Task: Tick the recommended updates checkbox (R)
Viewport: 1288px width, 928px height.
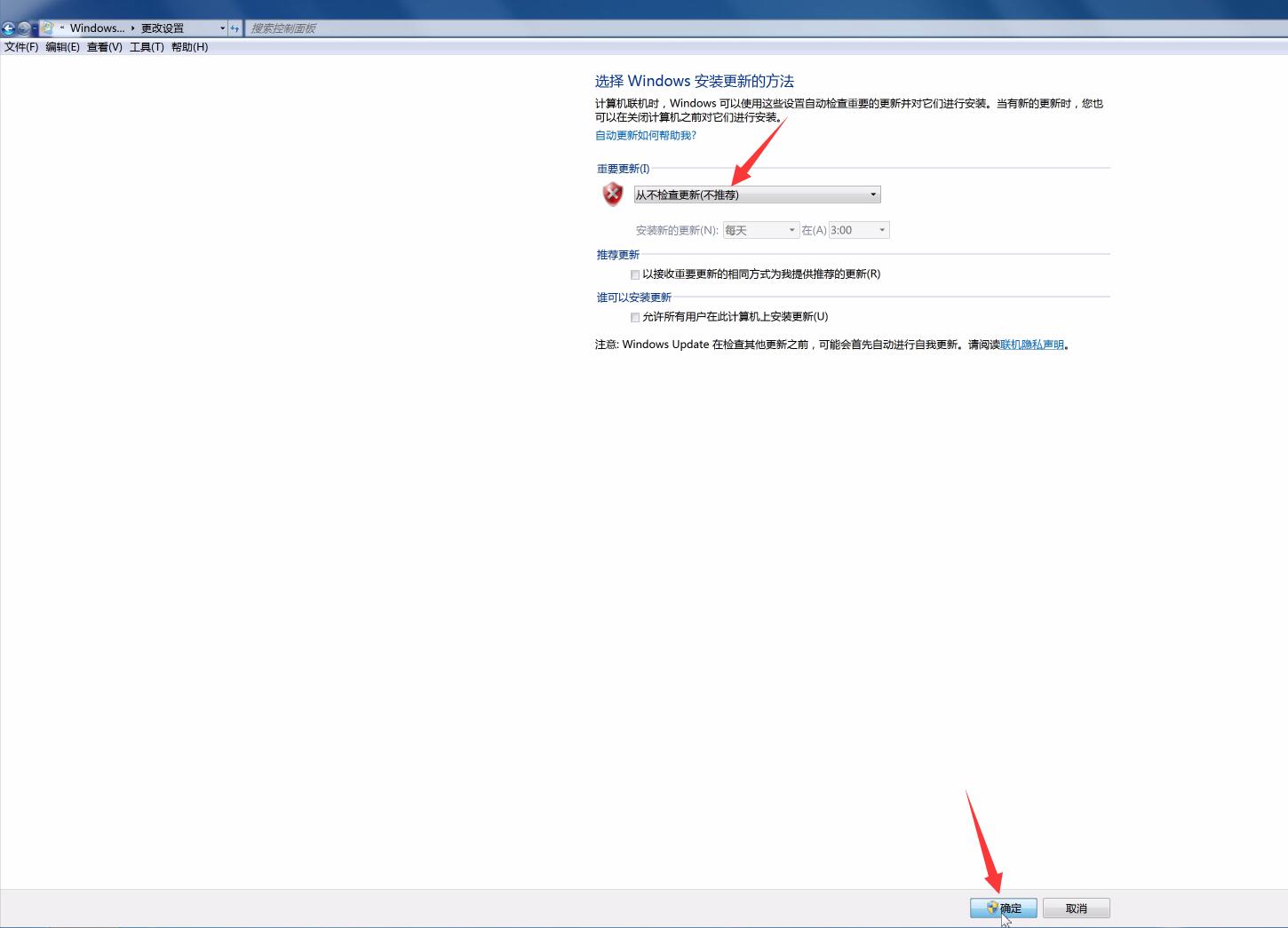Action: [635, 274]
